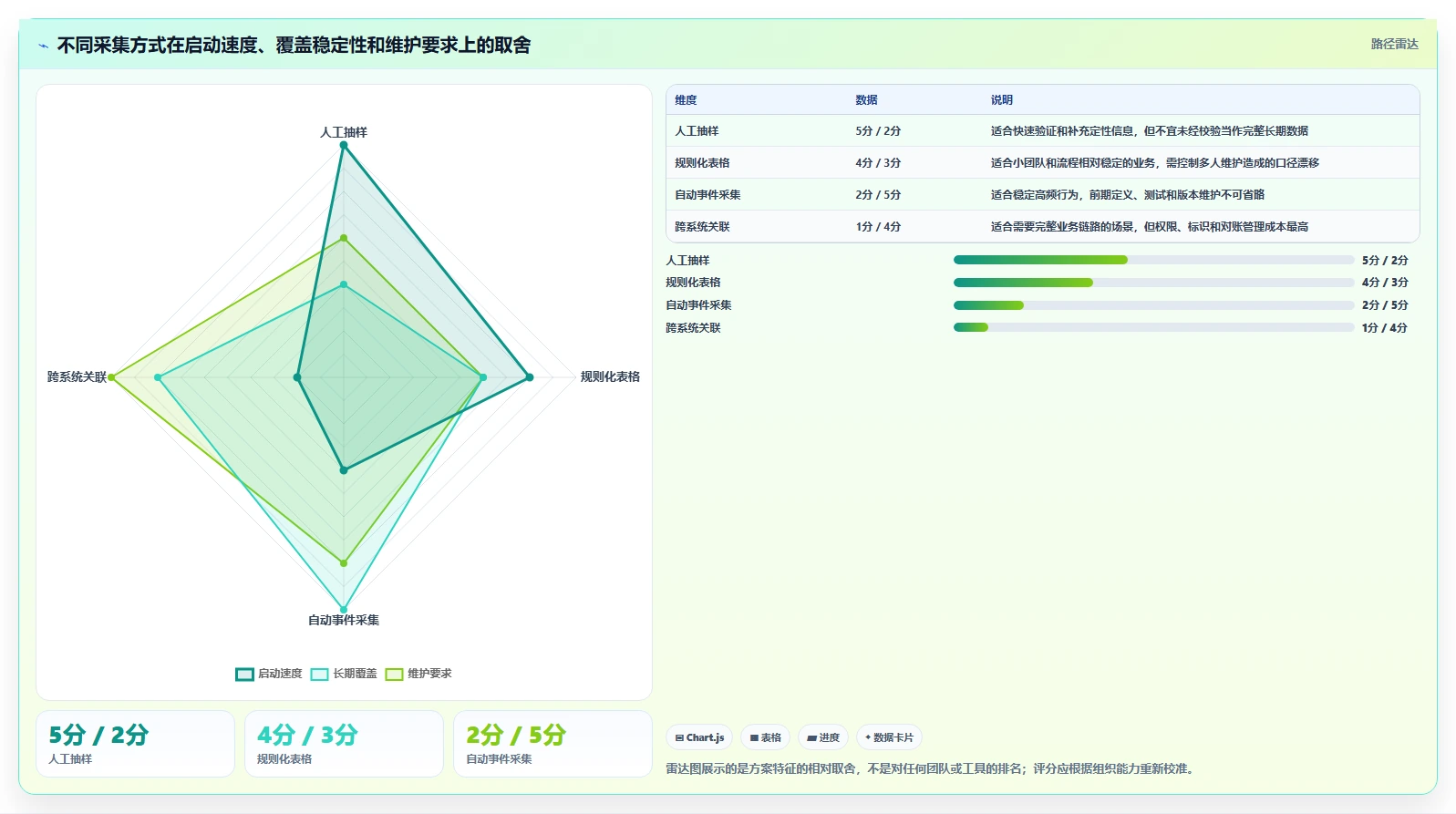Click the 长期覆盖 data point on the 跨系统关联 axis

158,377
